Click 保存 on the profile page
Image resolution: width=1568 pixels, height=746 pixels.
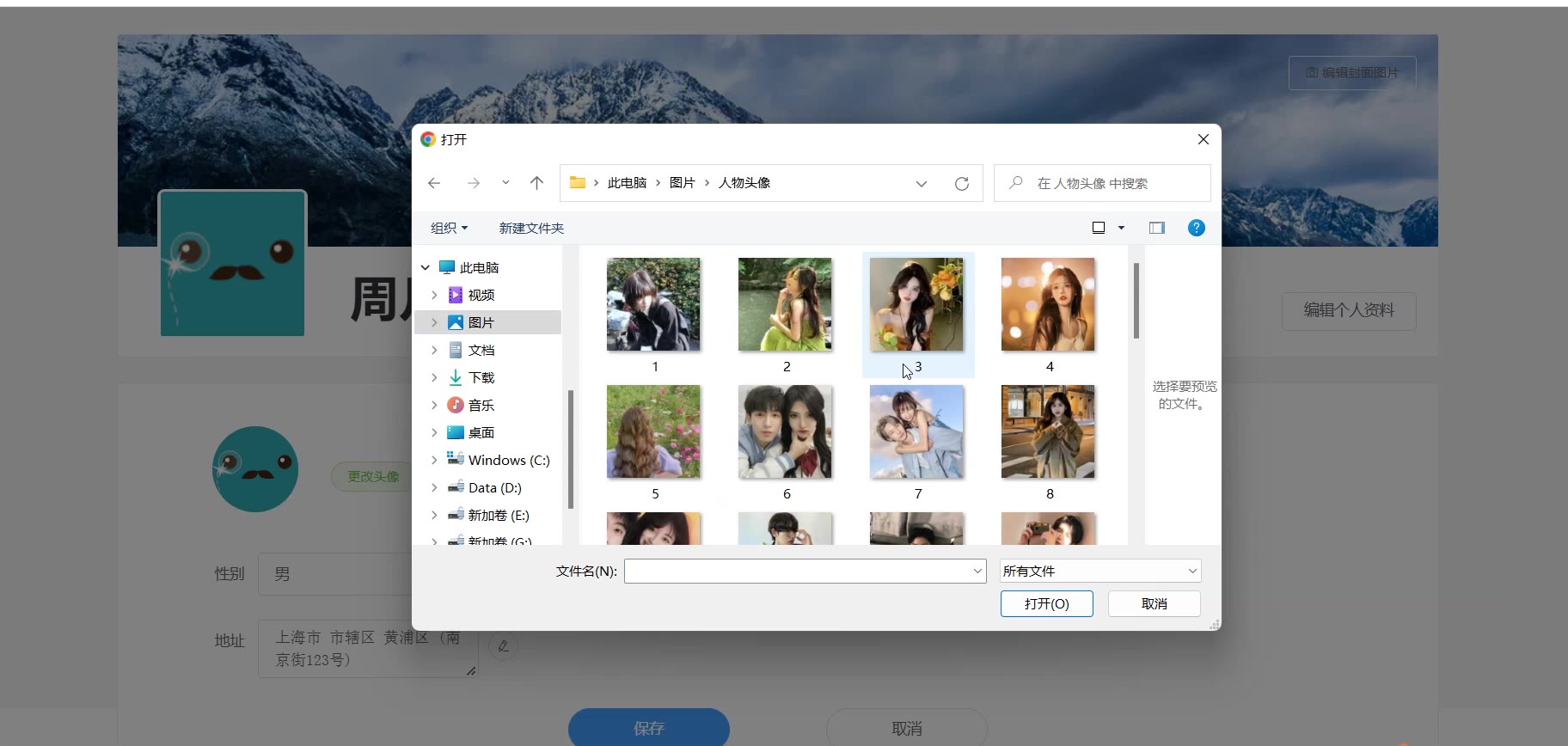[x=649, y=728]
